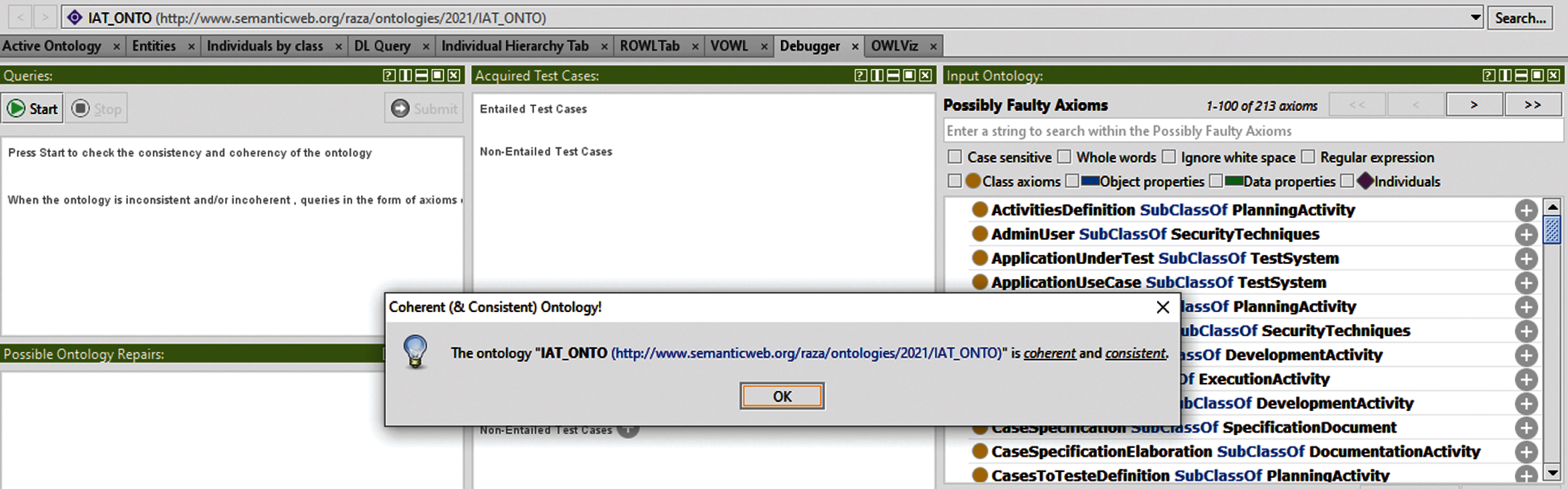Go to next page of faulty axioms
This screenshot has width=1568, height=489.
(x=1474, y=105)
